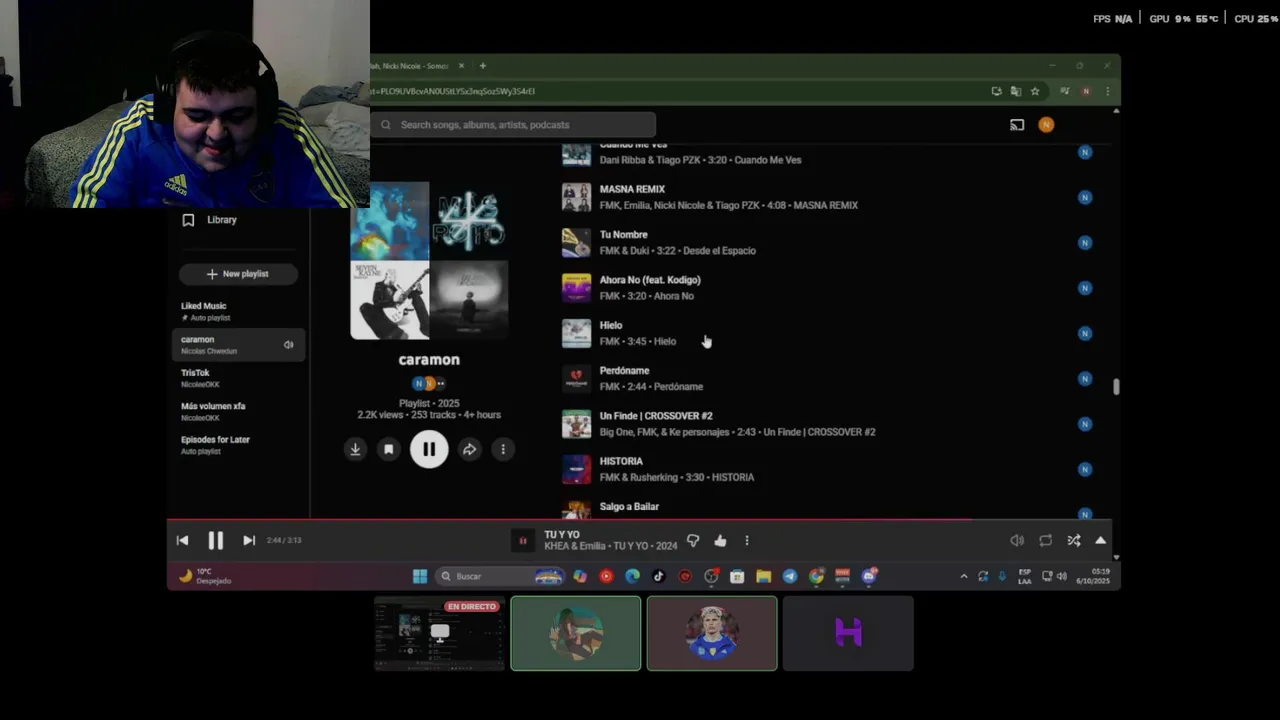Viewport: 1280px width, 720px height.
Task: Expand the player page arrow
Action: 1100,540
